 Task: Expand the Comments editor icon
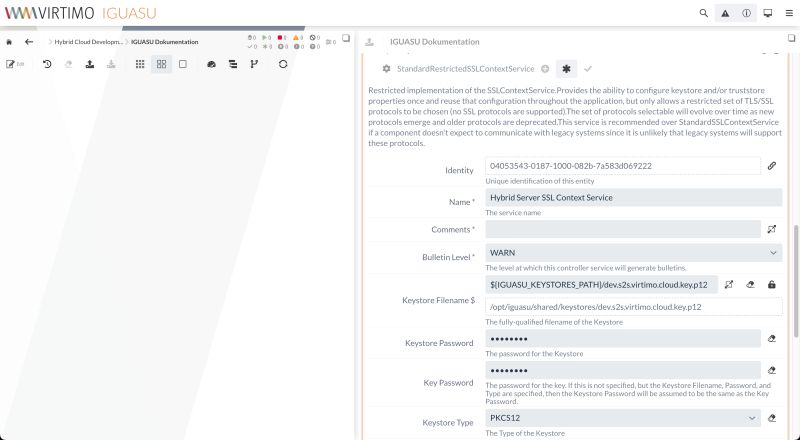pyautogui.click(x=772, y=229)
